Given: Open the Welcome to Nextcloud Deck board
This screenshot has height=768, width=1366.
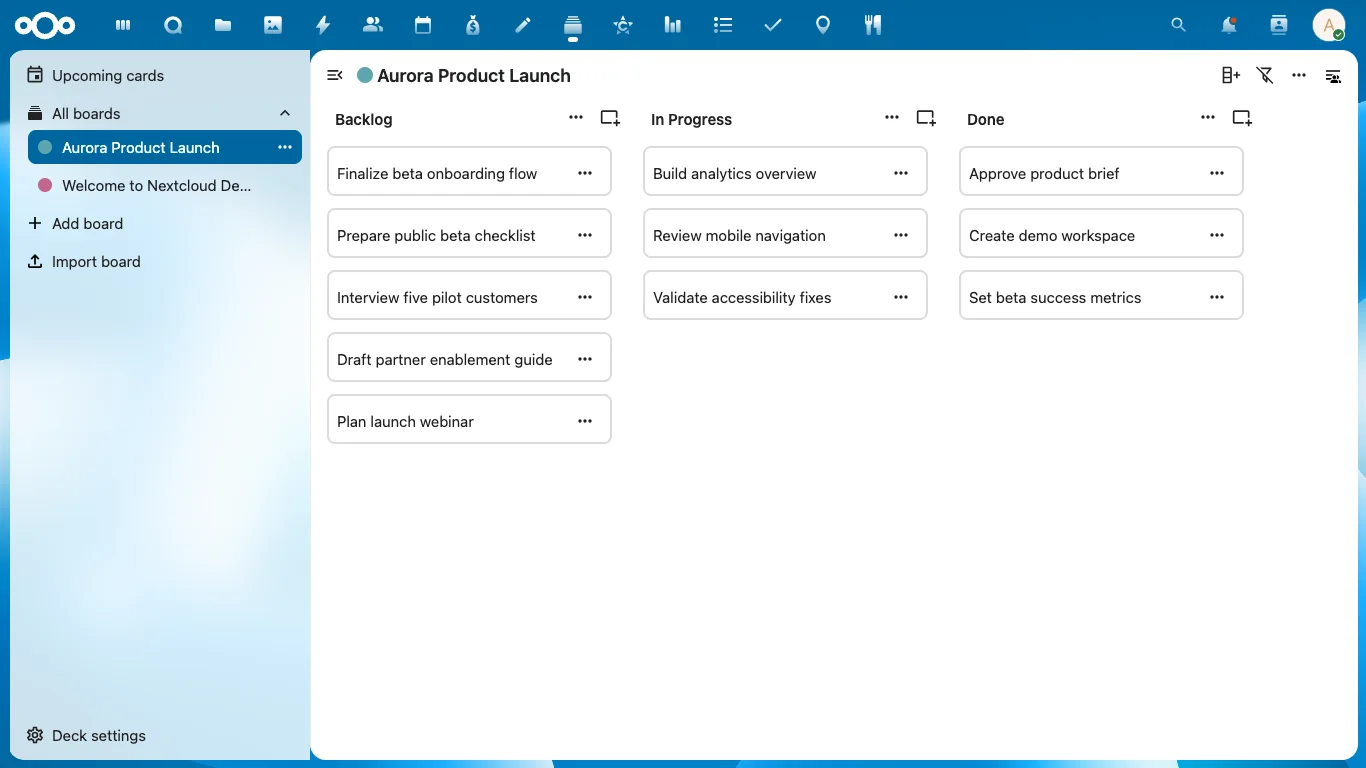Looking at the screenshot, I should tap(165, 185).
